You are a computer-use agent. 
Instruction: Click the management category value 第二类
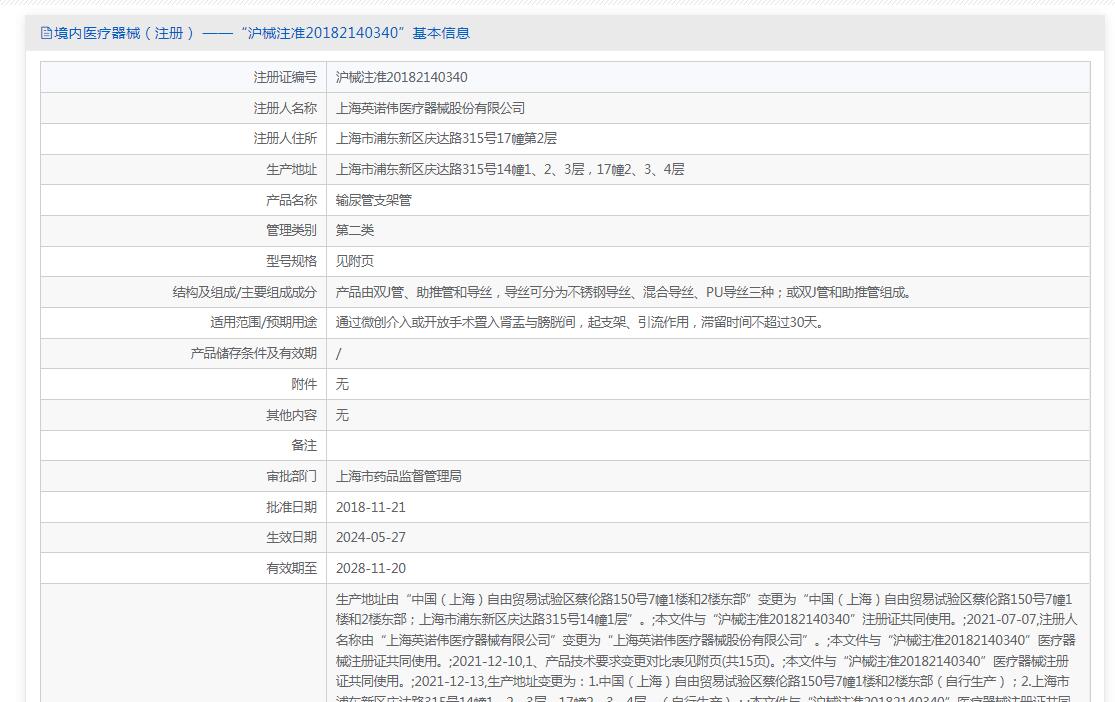[355, 231]
